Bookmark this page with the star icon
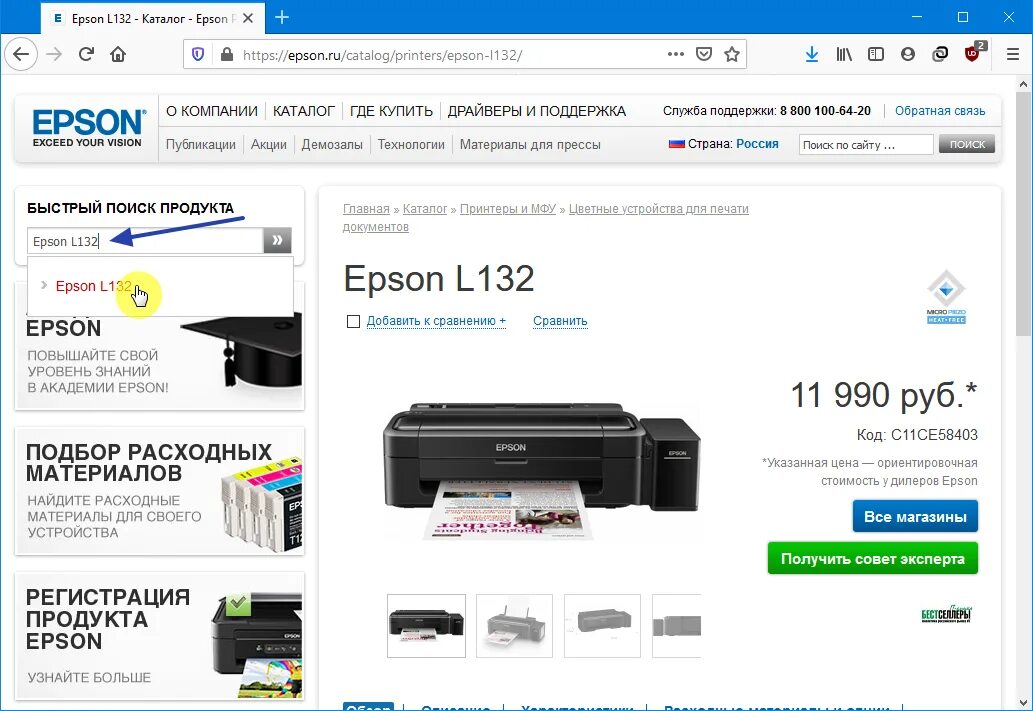The height and width of the screenshot is (711, 1033). (731, 54)
